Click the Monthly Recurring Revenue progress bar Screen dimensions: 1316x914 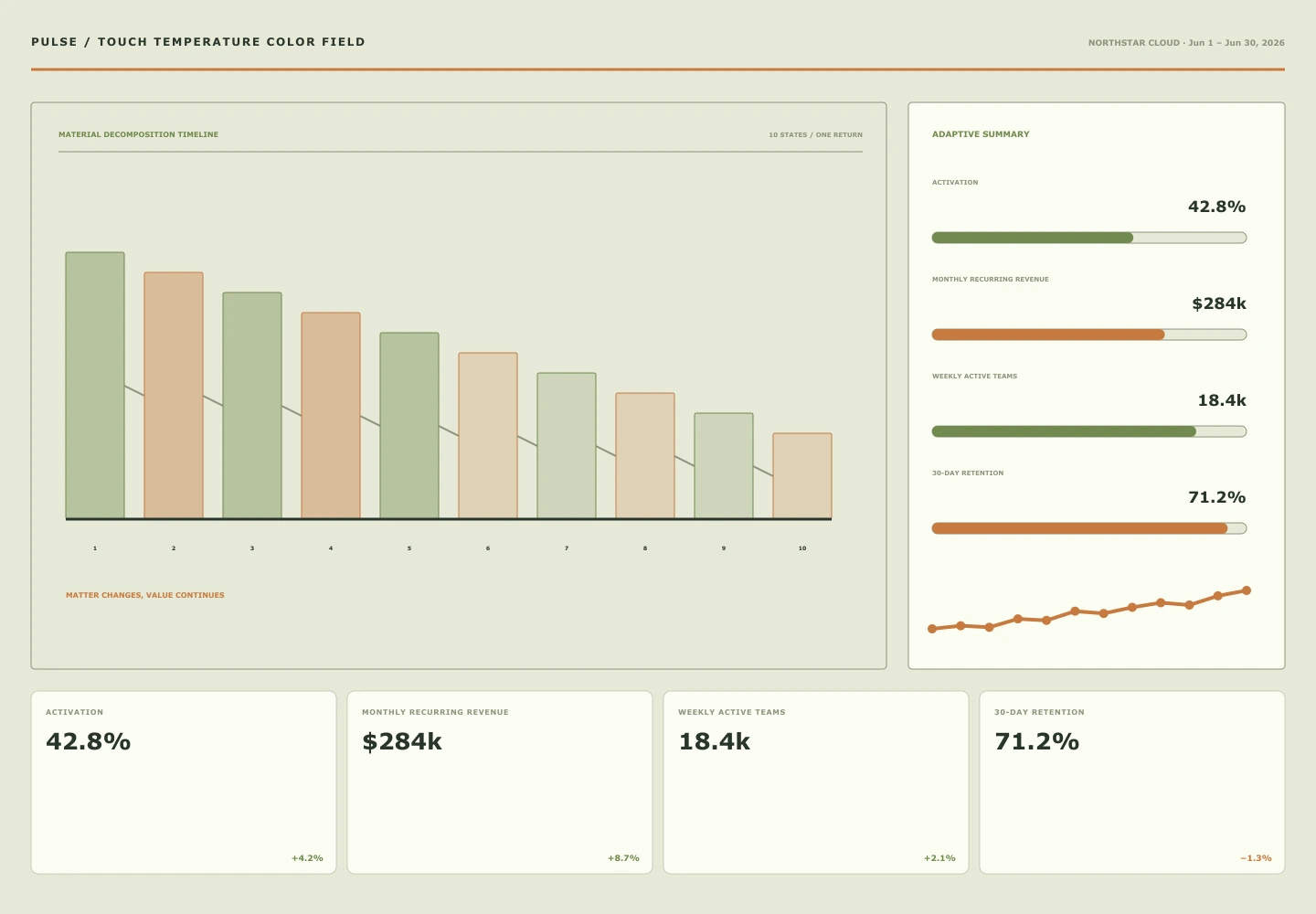[x=1089, y=335]
